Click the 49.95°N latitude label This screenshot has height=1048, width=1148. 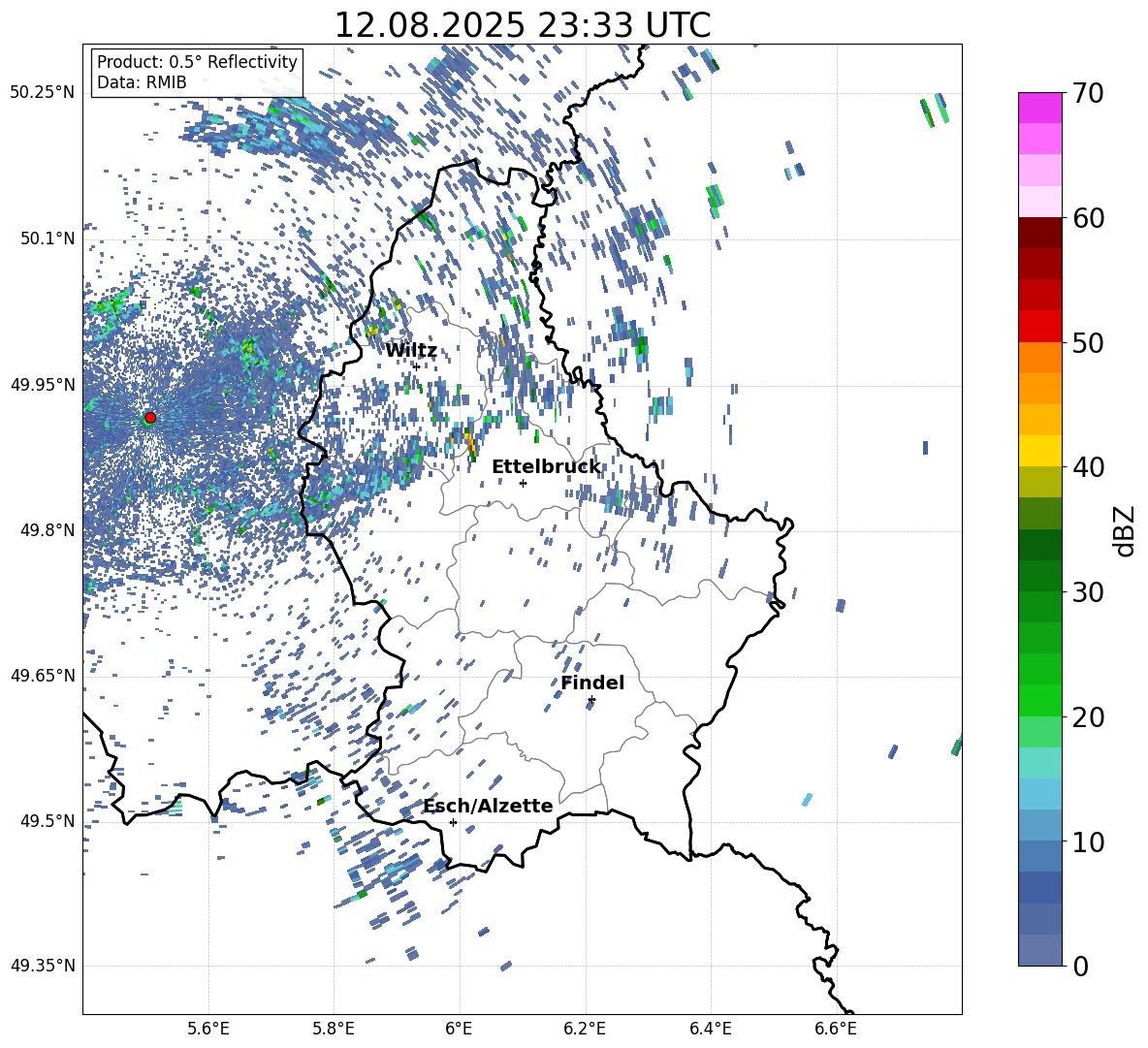point(43,385)
